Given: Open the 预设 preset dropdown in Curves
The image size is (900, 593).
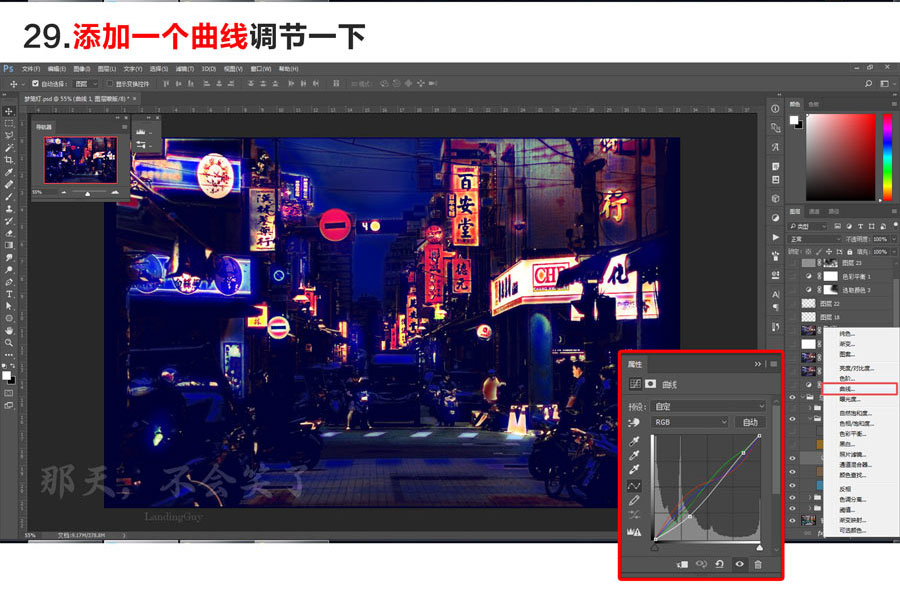Looking at the screenshot, I should (708, 406).
